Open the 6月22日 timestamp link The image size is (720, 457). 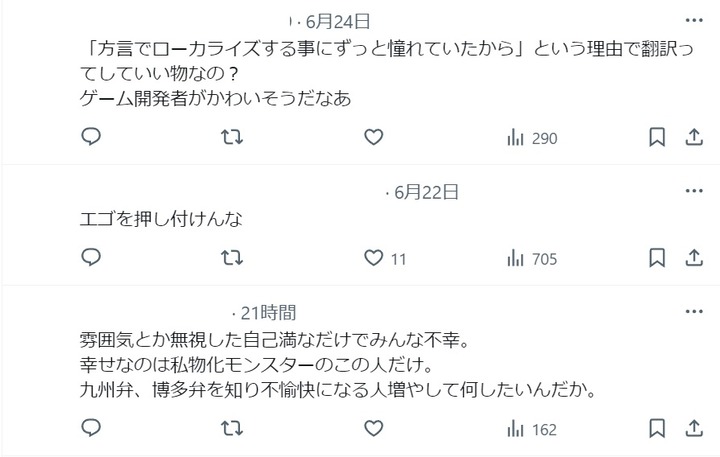[426, 192]
